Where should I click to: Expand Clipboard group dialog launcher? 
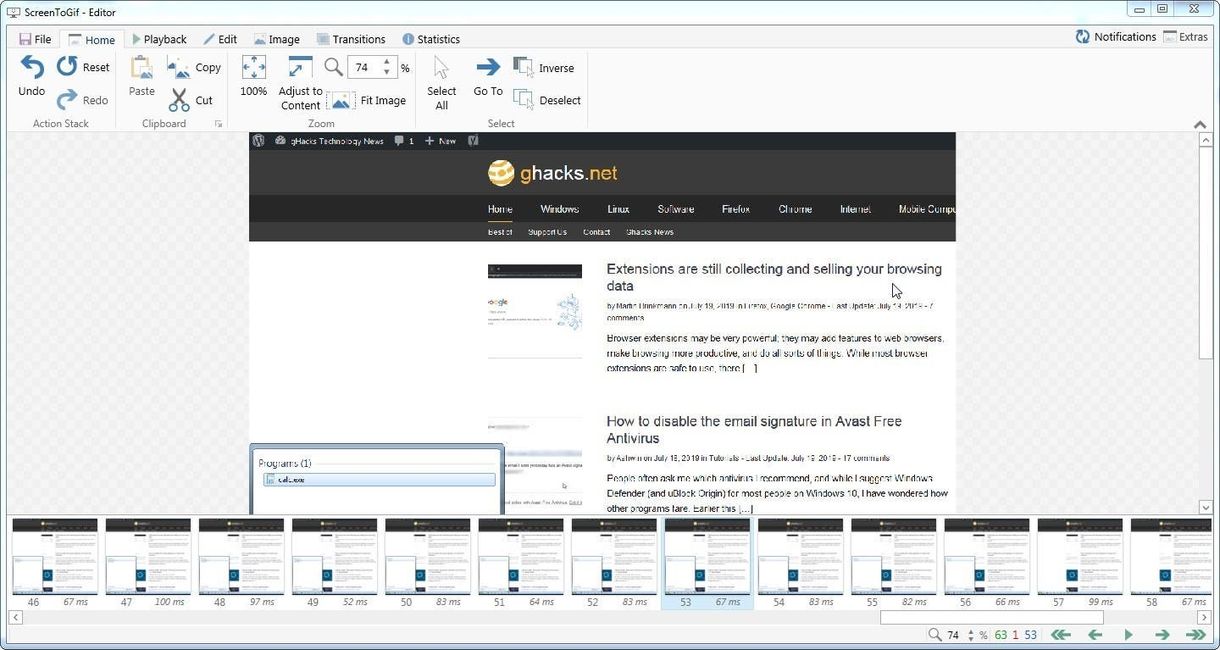coord(218,124)
